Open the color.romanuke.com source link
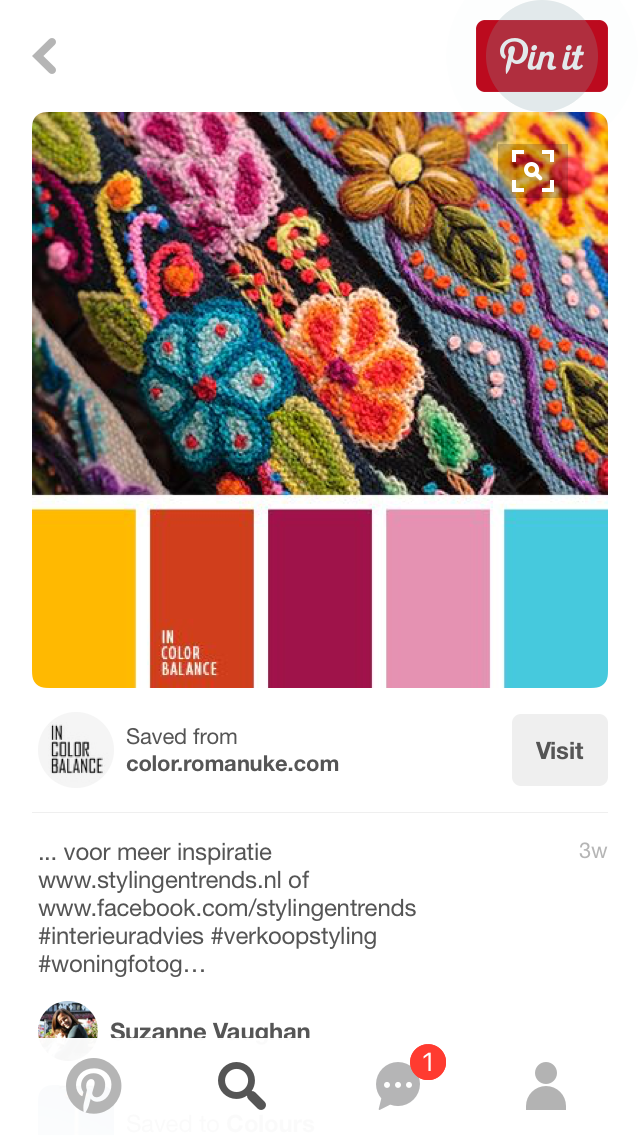This screenshot has width=640, height=1136. tap(232, 764)
